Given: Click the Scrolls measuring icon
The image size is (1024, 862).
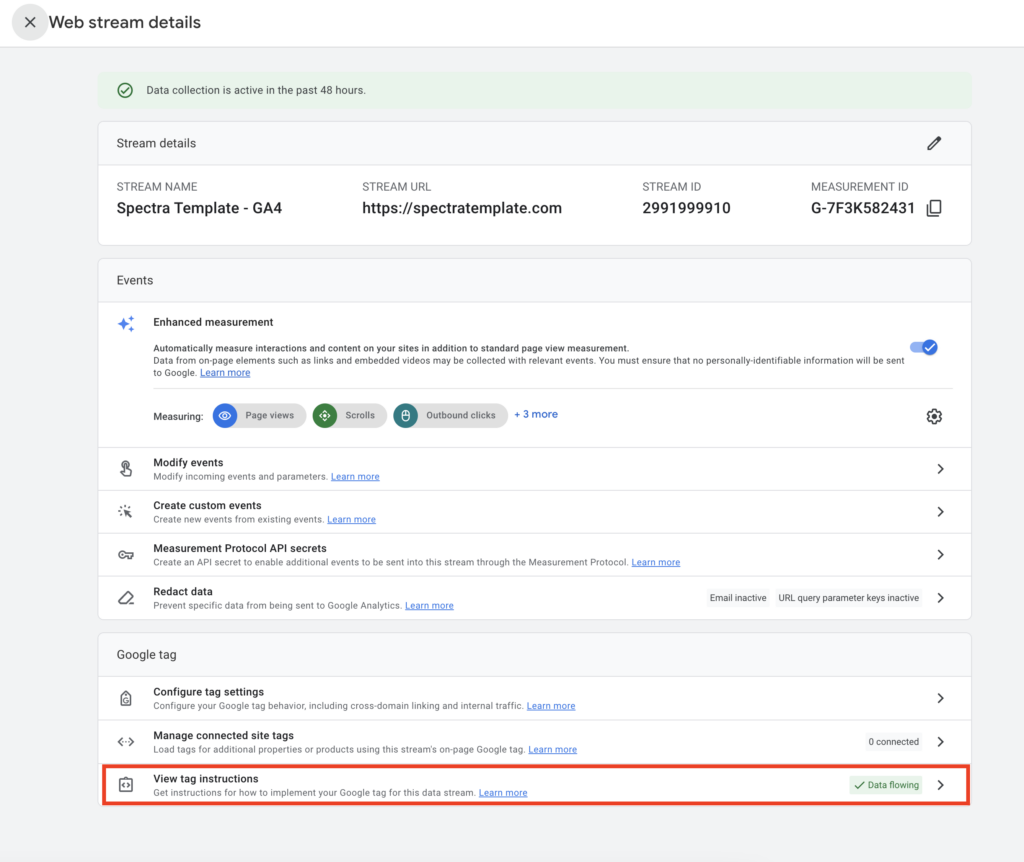Looking at the screenshot, I should click(325, 415).
